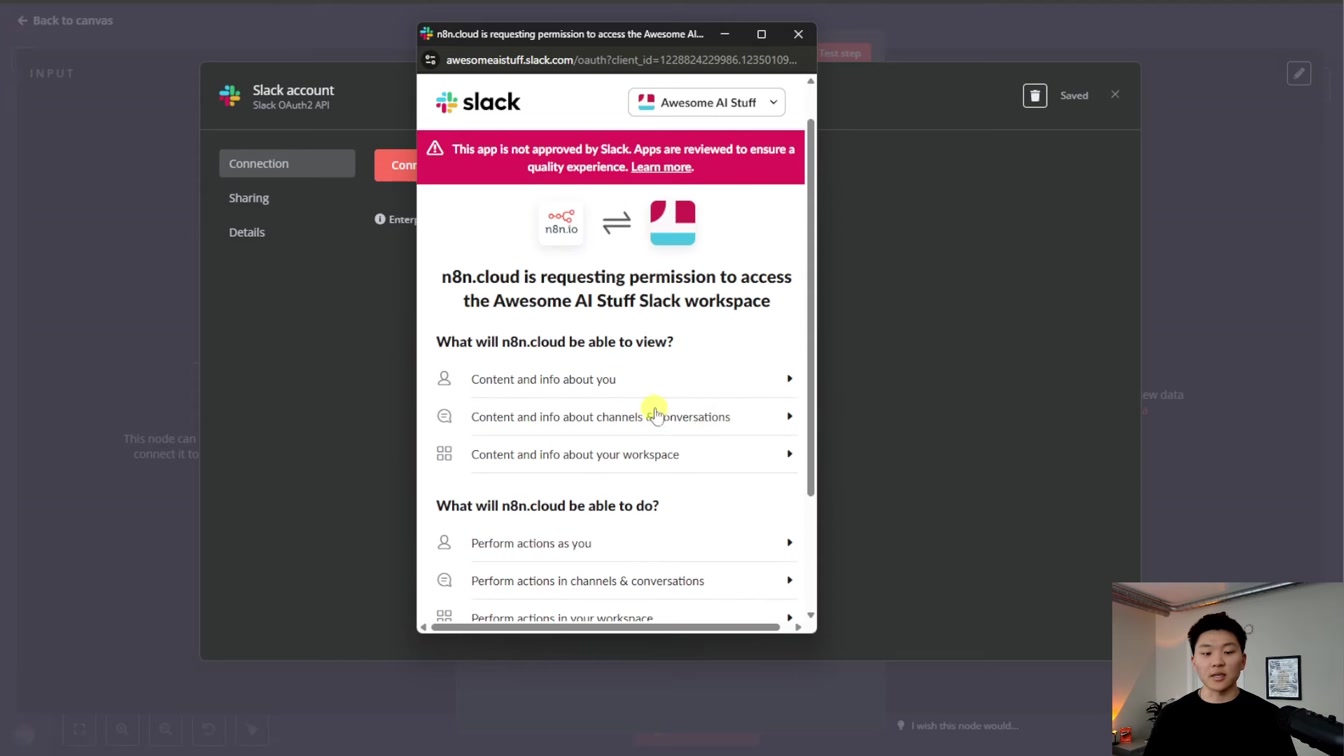Click the 'What will n8n.cloud be able to do?' heading

[x=548, y=506]
